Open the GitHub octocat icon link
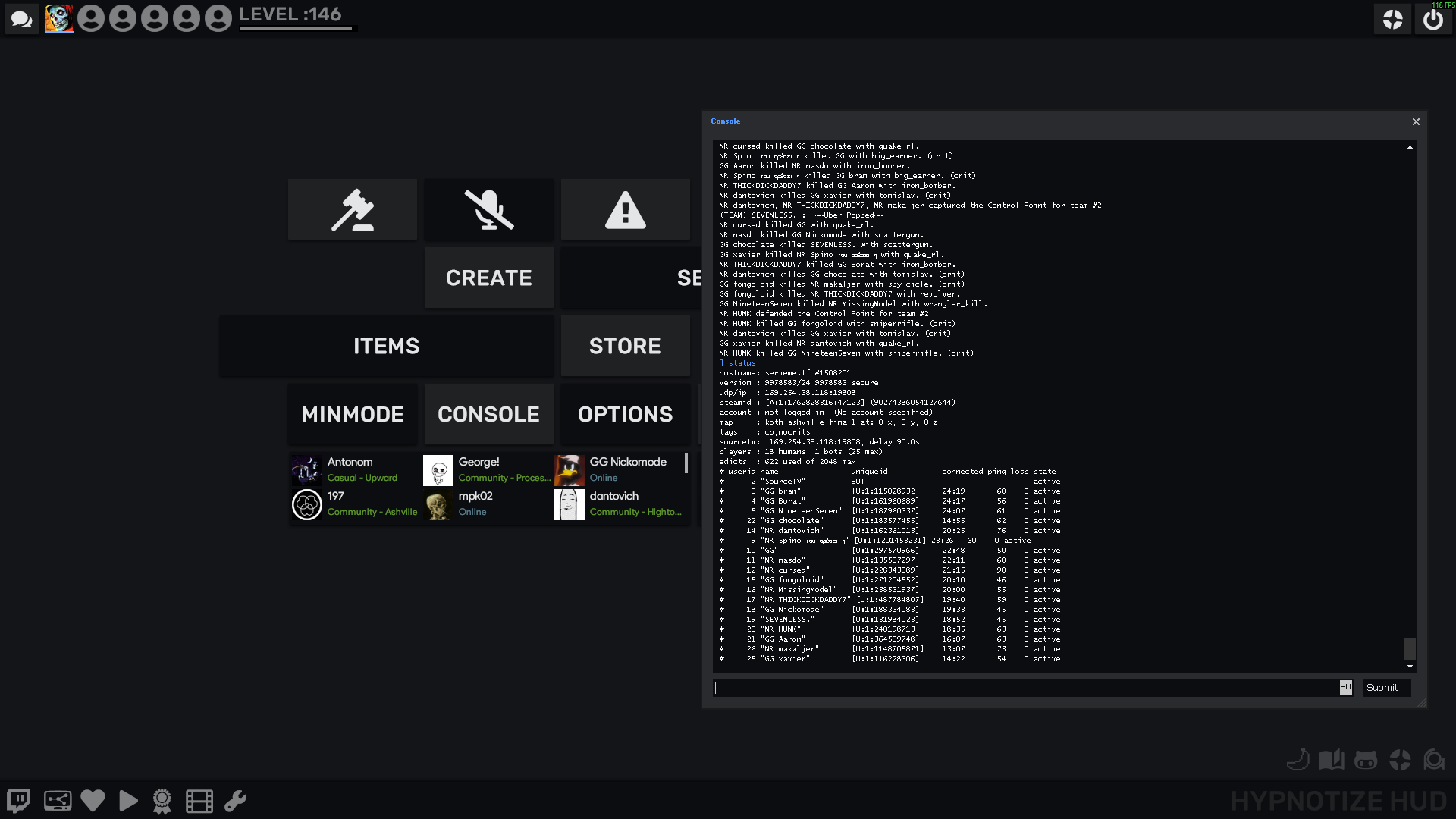 coord(1366,760)
